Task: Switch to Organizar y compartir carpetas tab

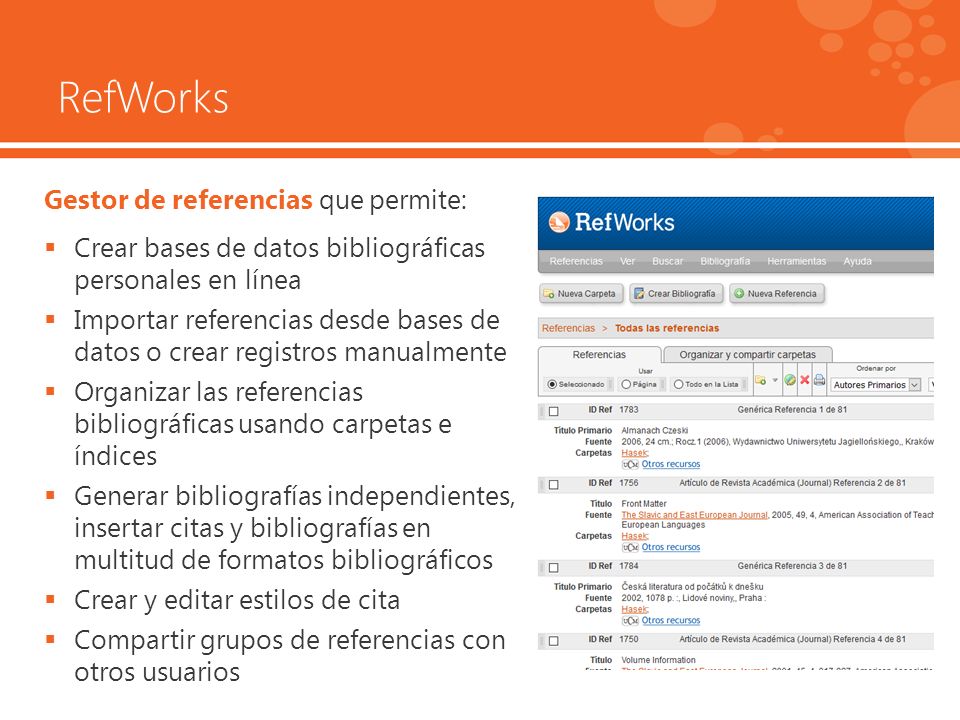Action: [748, 354]
